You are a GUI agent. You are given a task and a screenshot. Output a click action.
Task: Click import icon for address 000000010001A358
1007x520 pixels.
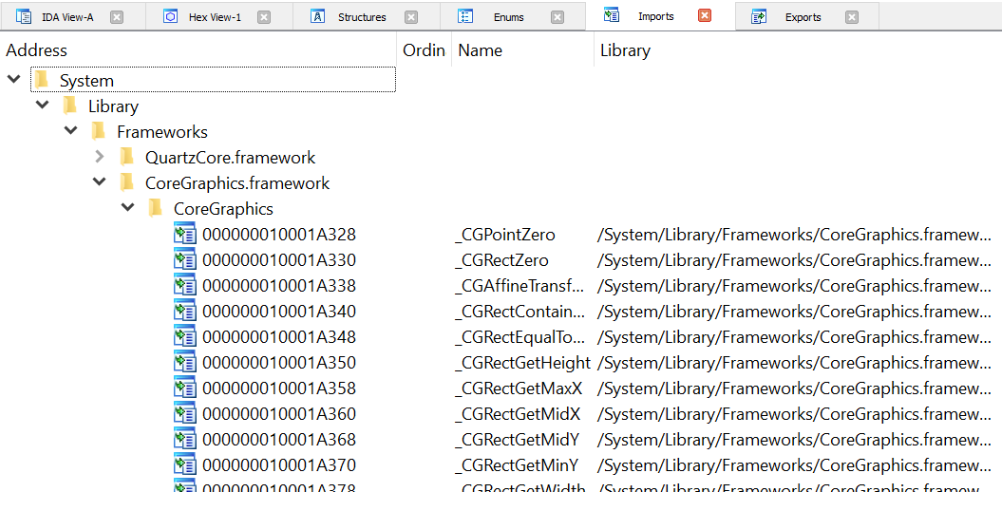[x=185, y=388]
